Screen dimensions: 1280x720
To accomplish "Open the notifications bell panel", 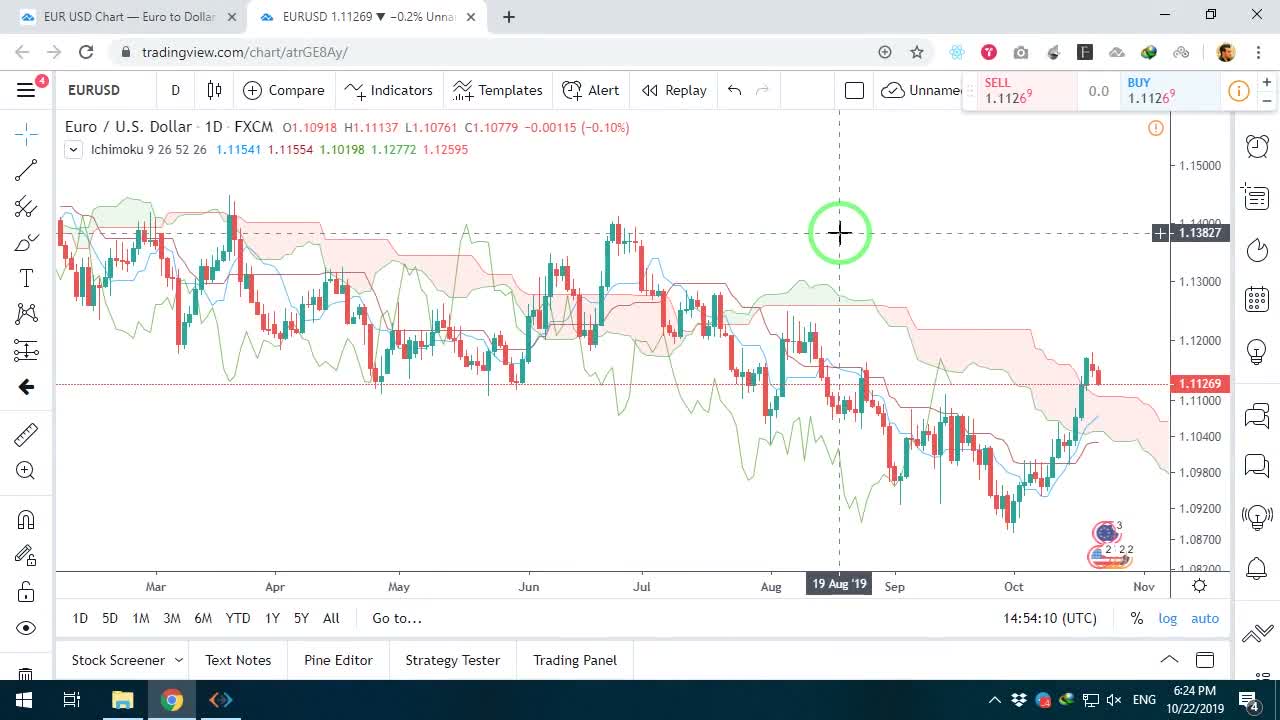I will click(x=1257, y=569).
